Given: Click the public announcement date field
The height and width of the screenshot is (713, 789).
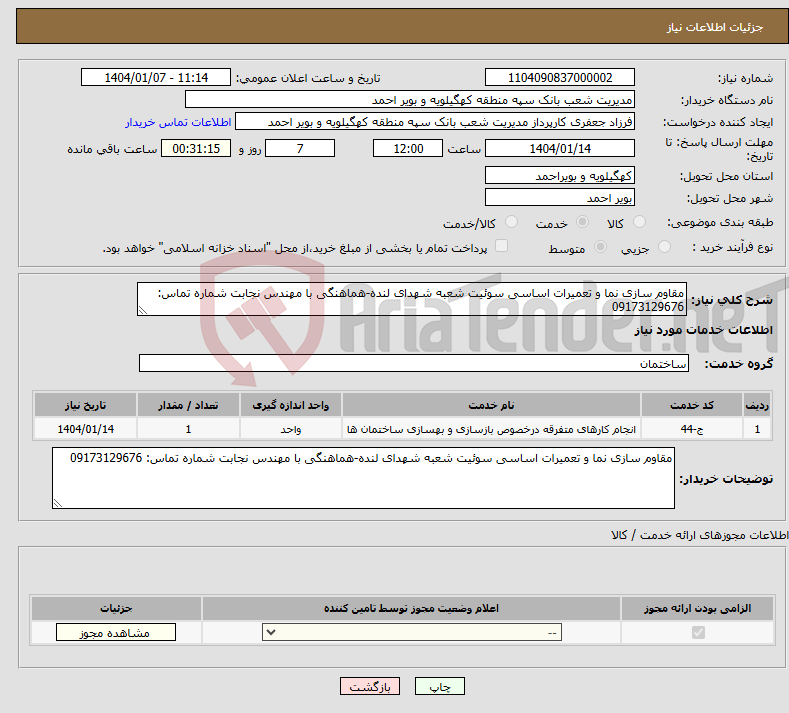Looking at the screenshot, I should click(156, 77).
